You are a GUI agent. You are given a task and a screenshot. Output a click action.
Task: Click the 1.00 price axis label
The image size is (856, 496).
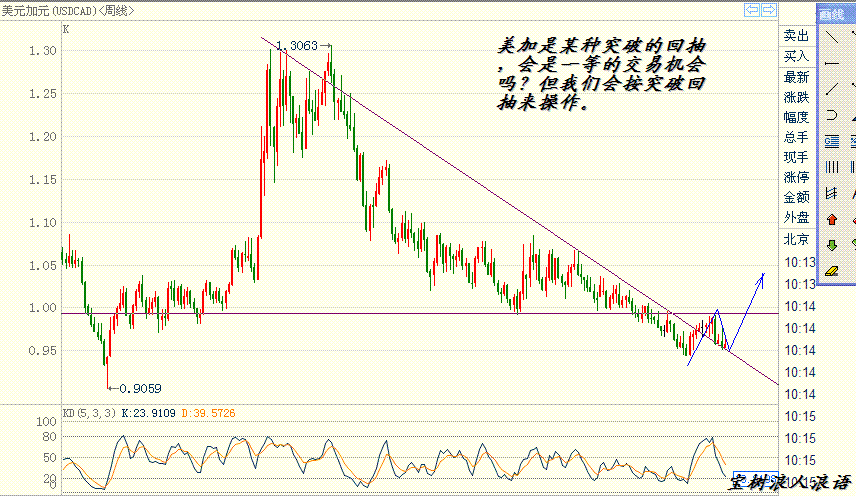pos(43,308)
